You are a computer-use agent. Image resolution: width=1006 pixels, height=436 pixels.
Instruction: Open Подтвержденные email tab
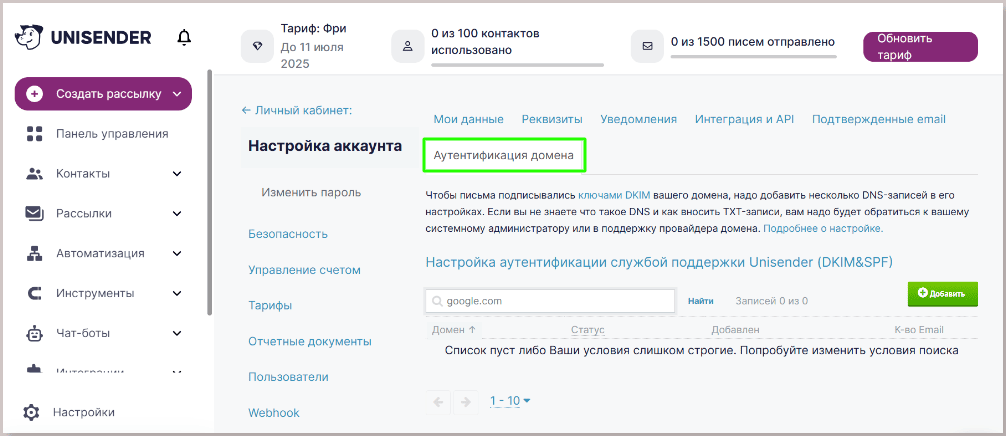[x=878, y=119]
